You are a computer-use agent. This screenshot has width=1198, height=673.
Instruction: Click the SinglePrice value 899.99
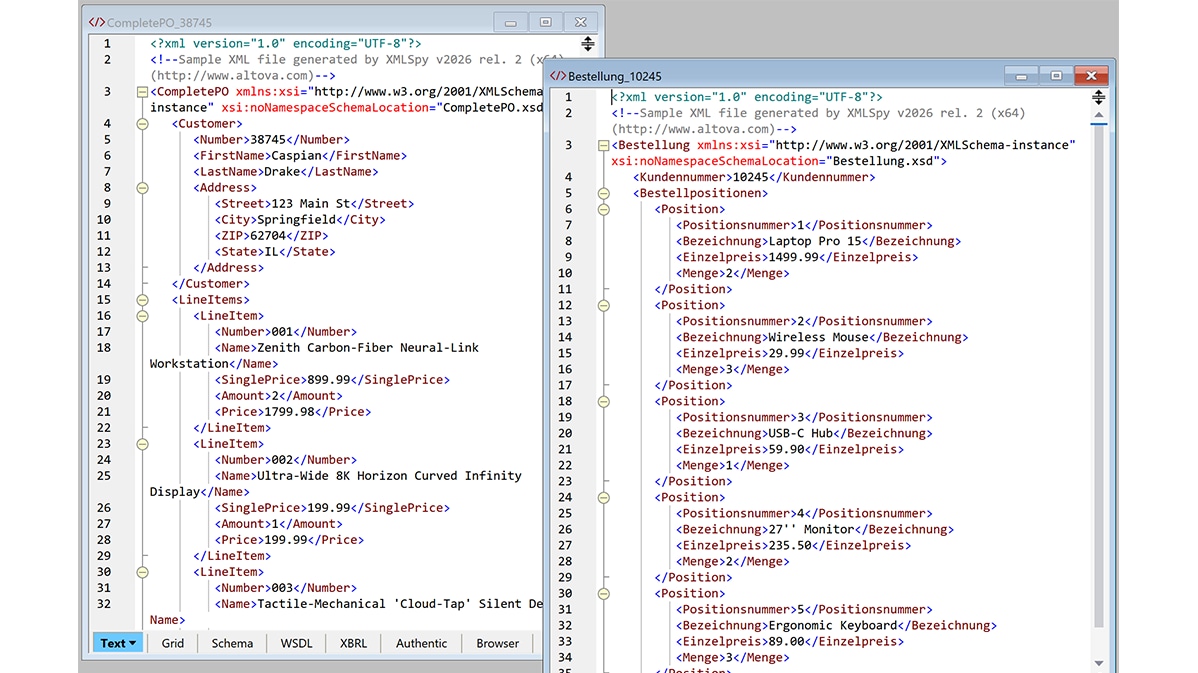pyautogui.click(x=329, y=380)
